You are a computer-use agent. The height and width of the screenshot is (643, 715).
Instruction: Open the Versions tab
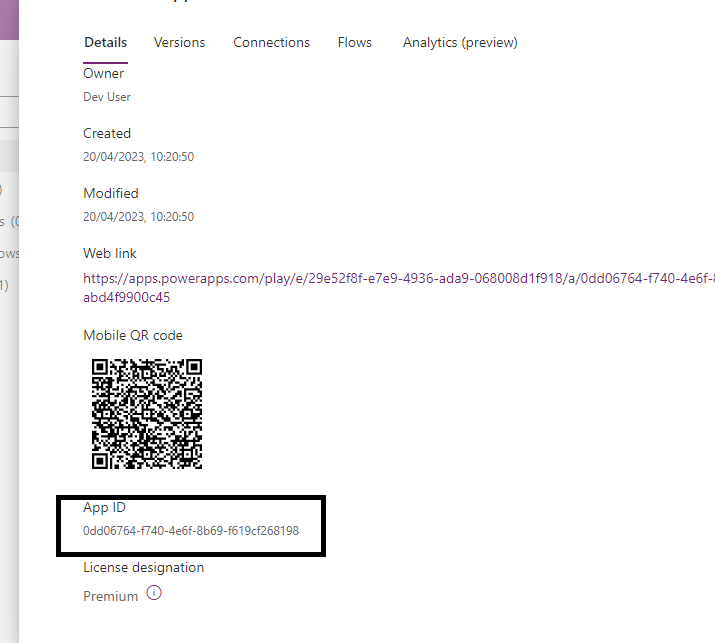pyautogui.click(x=179, y=42)
